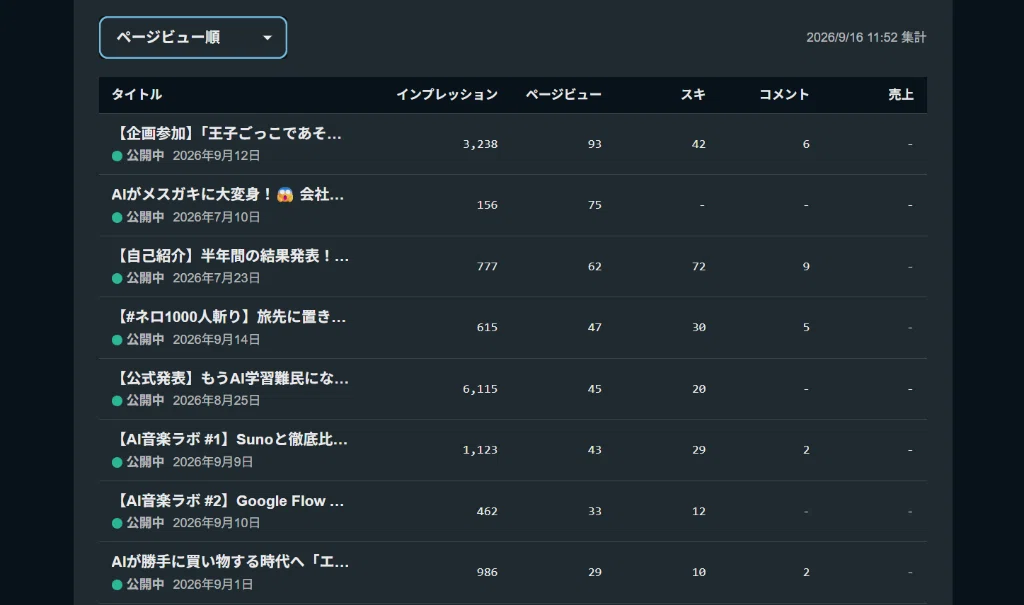Click the 72 likes value
This screenshot has width=1024, height=605.
699,267
